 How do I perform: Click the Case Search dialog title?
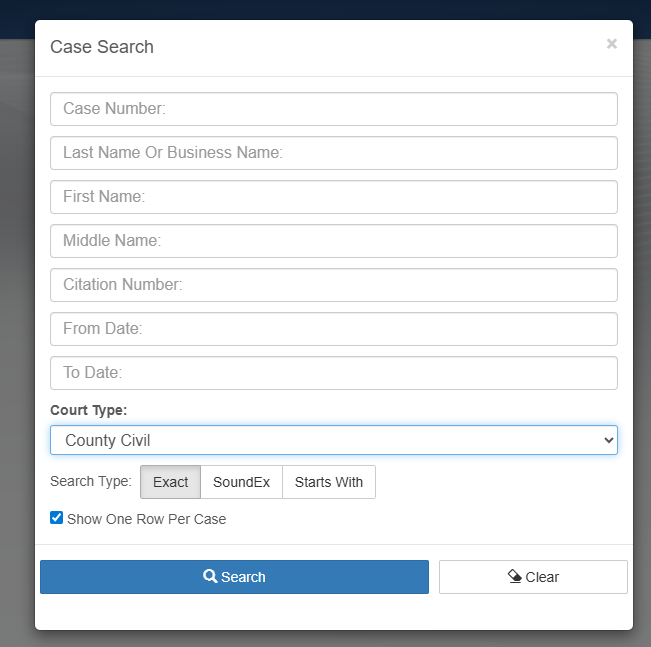click(102, 47)
